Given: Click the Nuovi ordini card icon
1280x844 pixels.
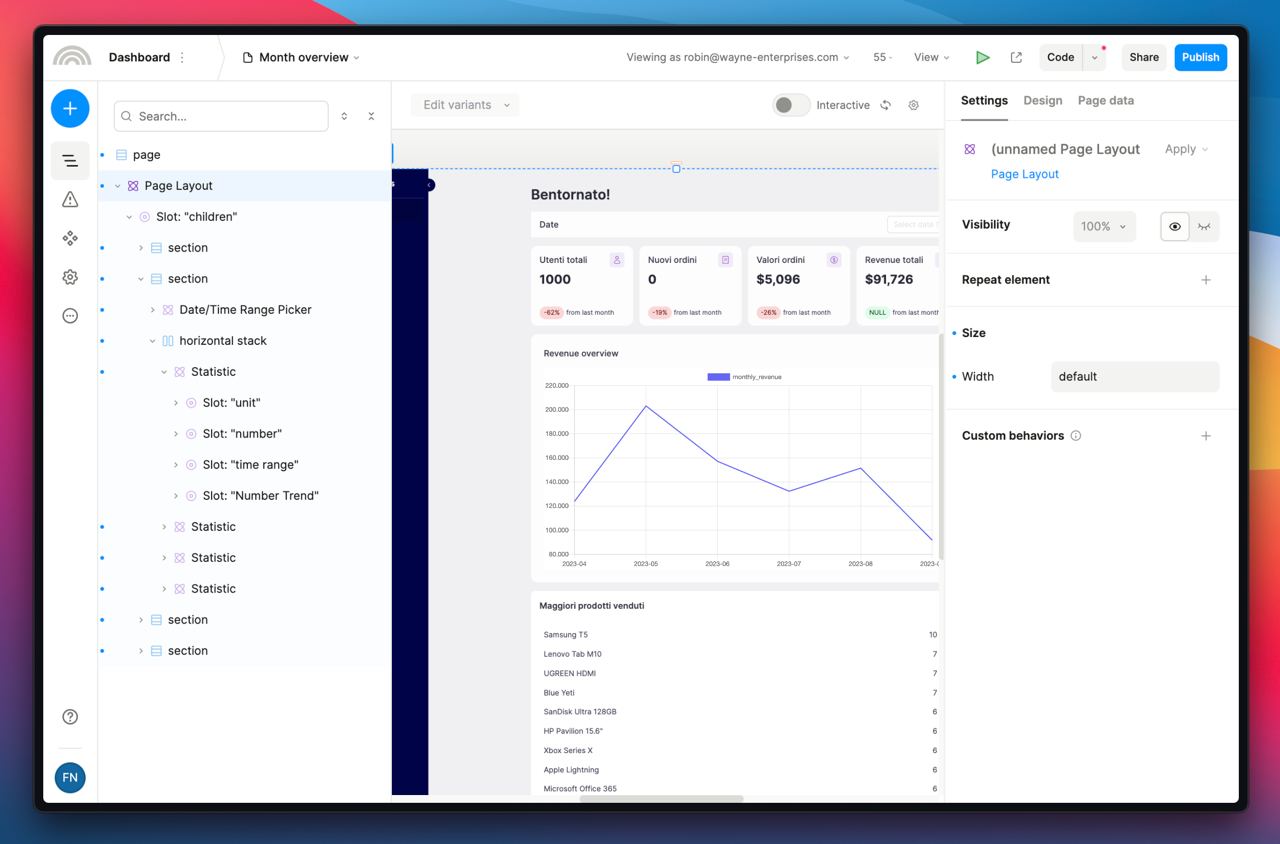Looking at the screenshot, I should 726,260.
